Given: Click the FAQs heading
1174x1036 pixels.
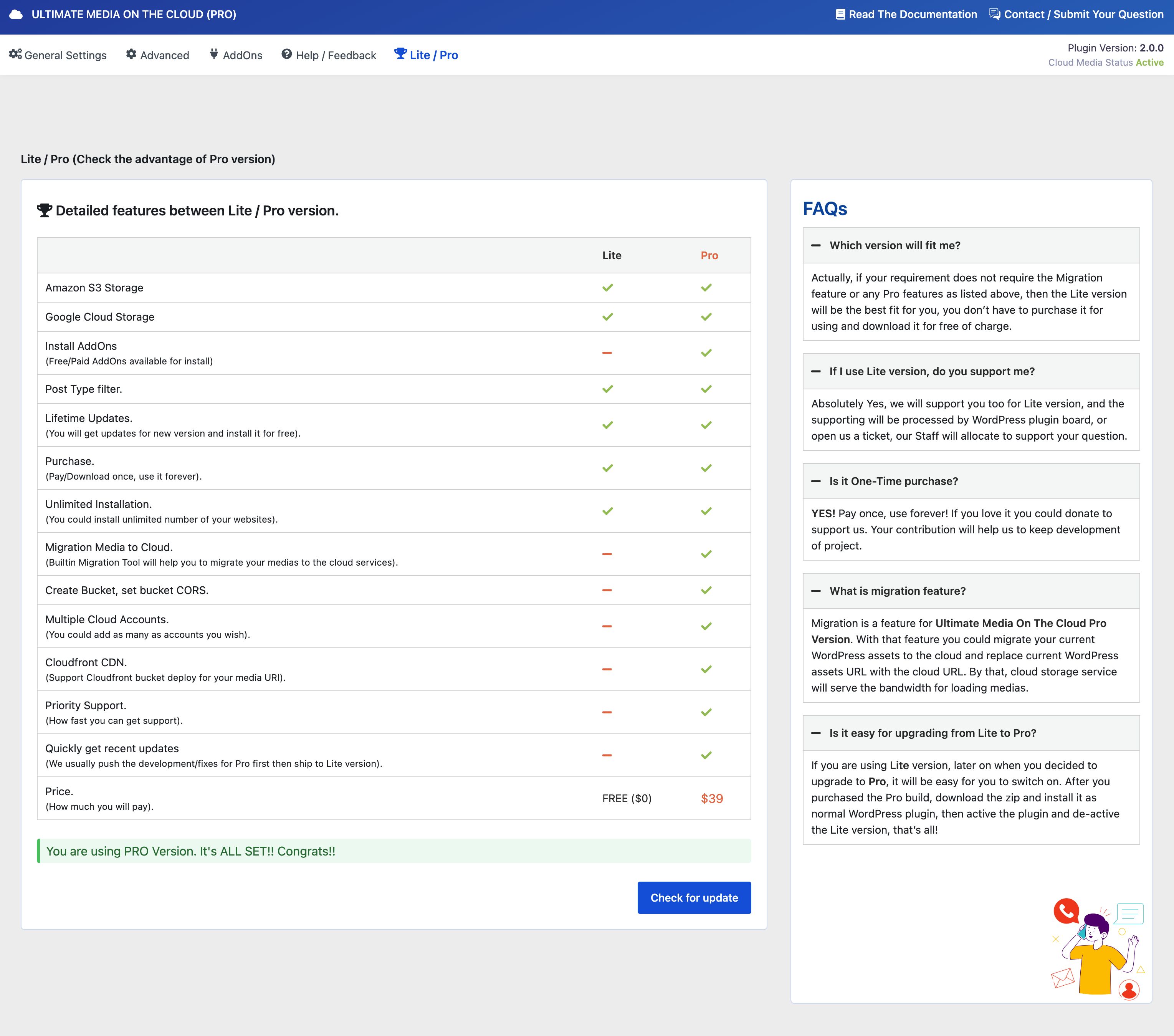Looking at the screenshot, I should (x=825, y=209).
